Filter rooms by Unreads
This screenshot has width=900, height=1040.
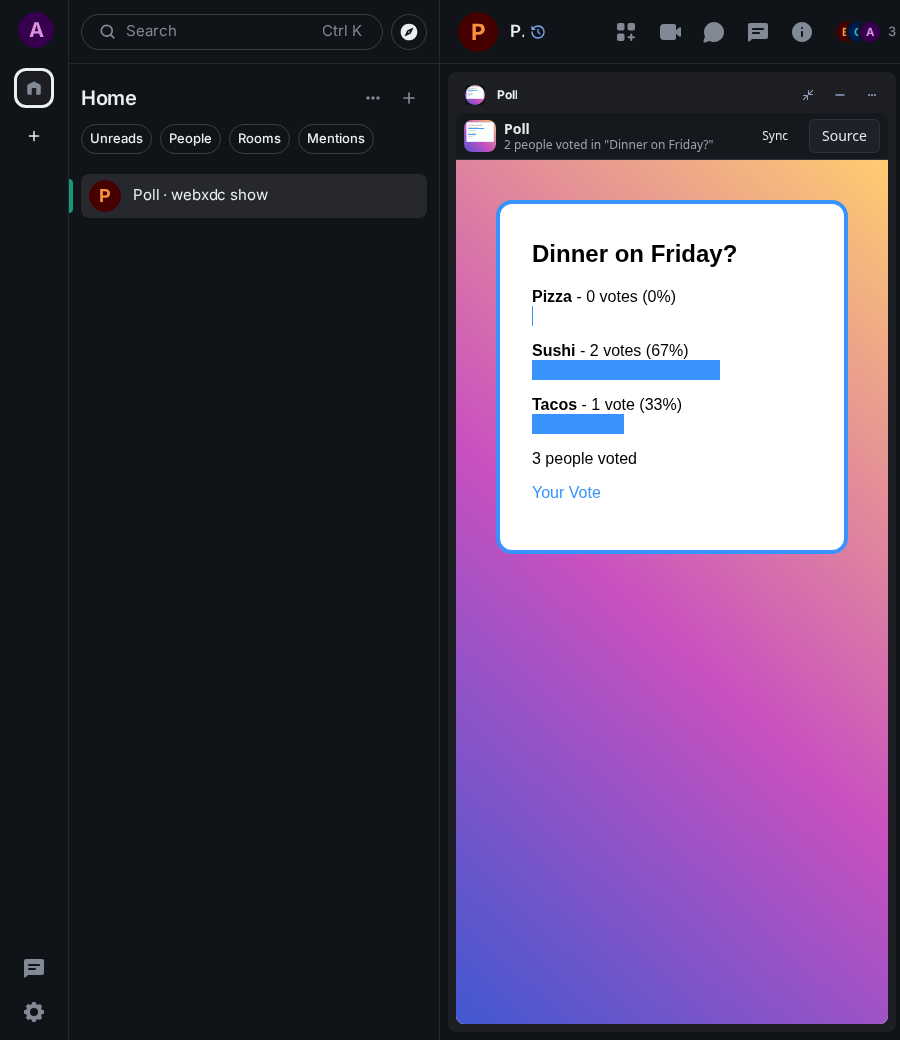coord(116,139)
